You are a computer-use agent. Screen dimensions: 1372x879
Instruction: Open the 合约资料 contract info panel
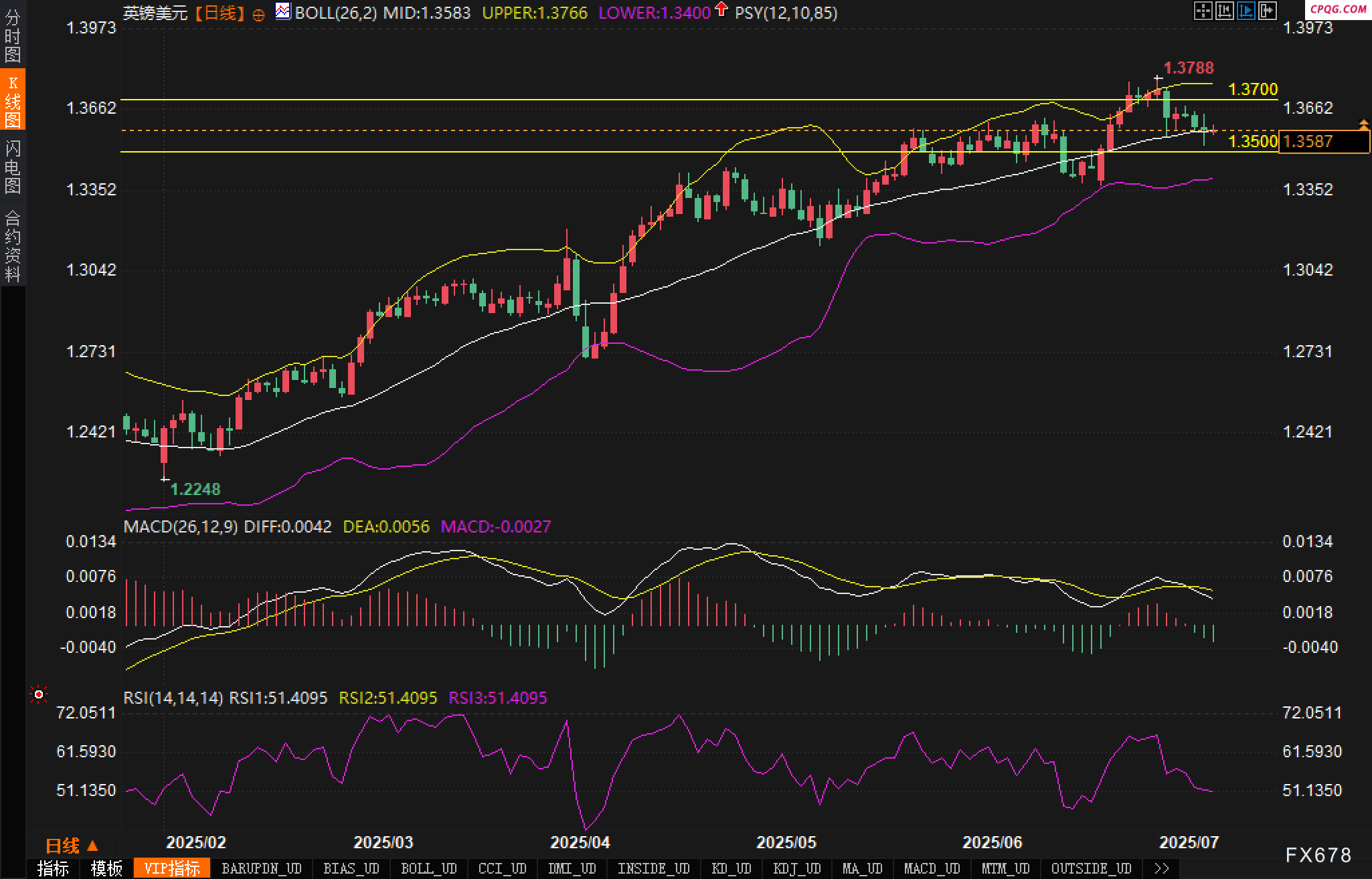[13, 245]
